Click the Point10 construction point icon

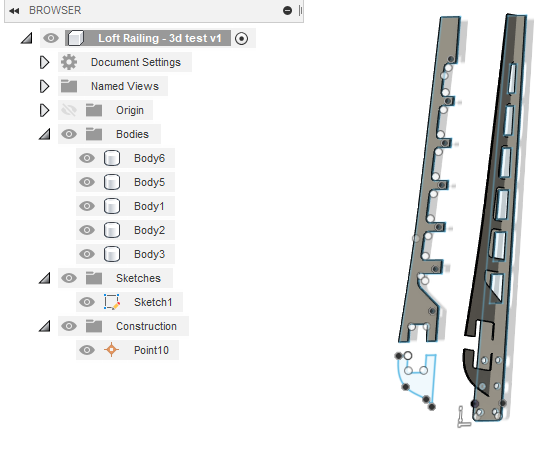[112, 350]
